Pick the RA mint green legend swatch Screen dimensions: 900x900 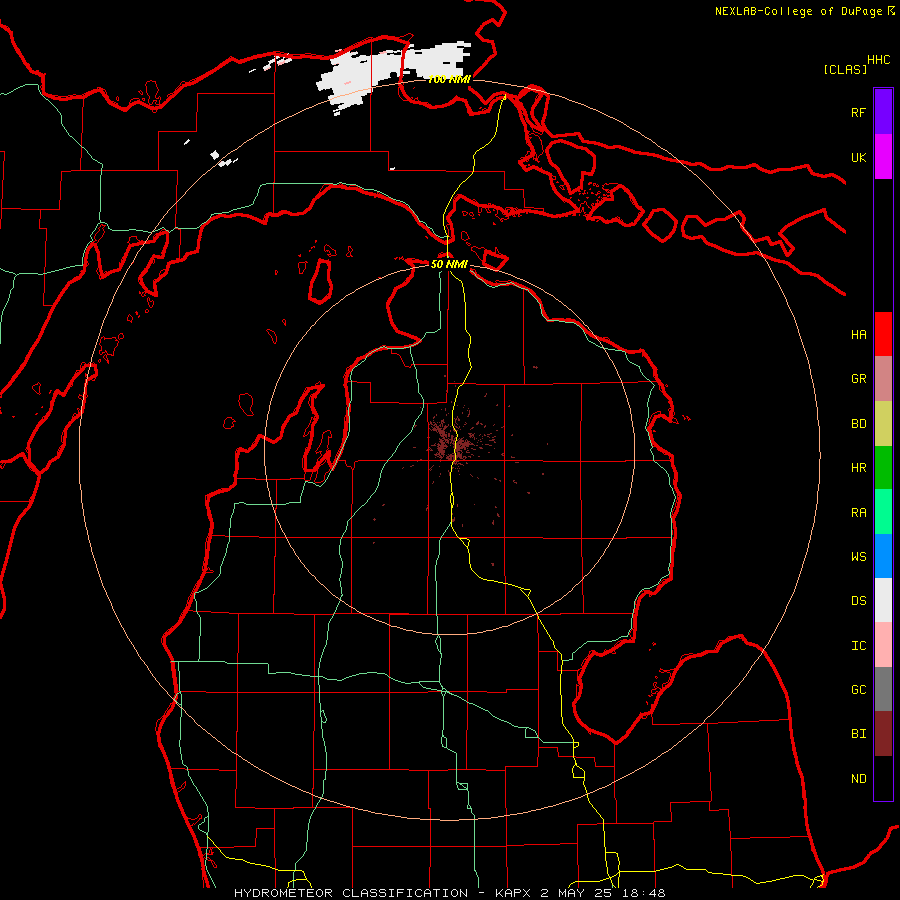(x=883, y=512)
